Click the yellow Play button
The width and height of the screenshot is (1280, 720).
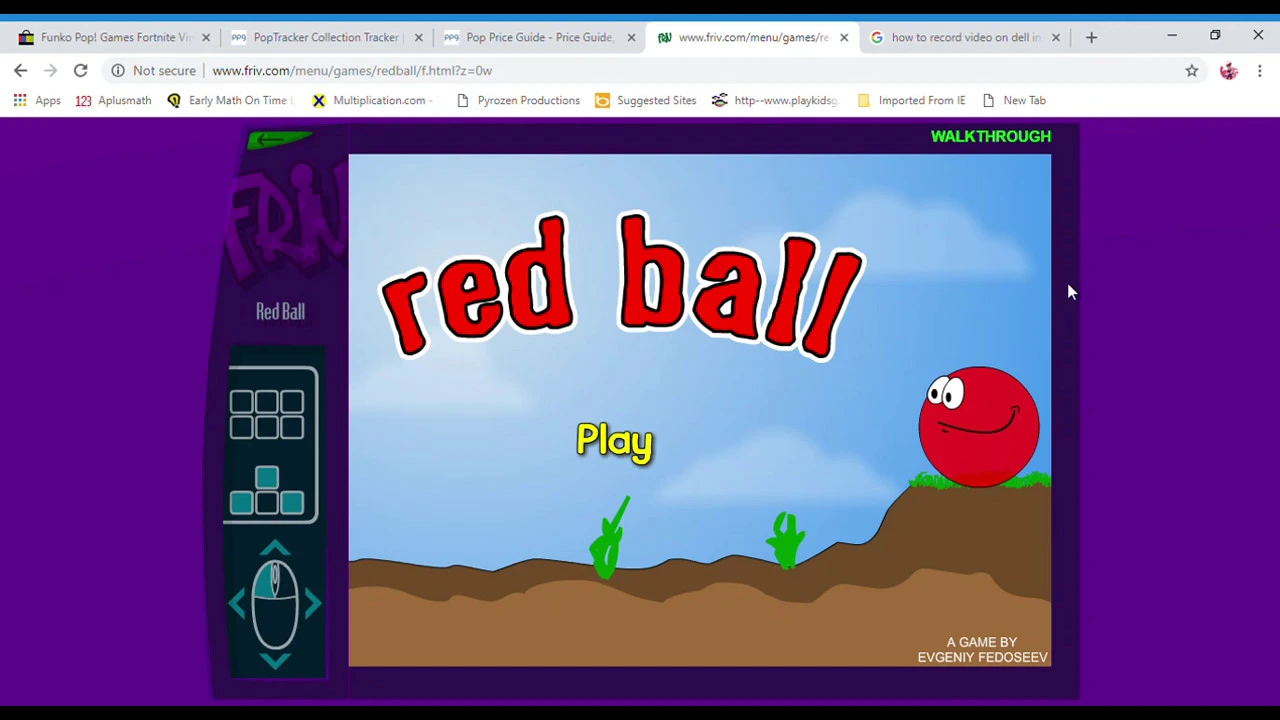pos(615,441)
